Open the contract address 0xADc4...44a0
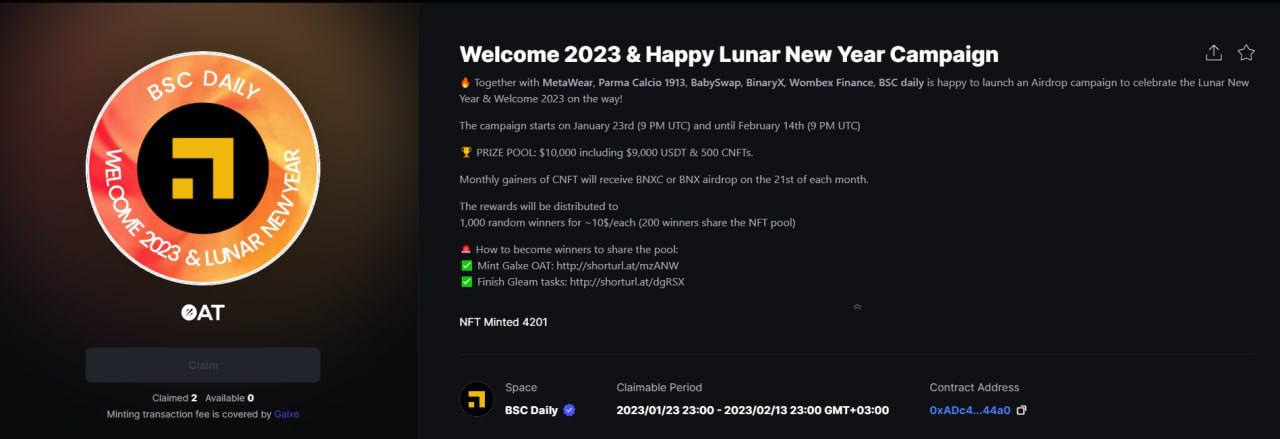The image size is (1280, 439). 970,410
